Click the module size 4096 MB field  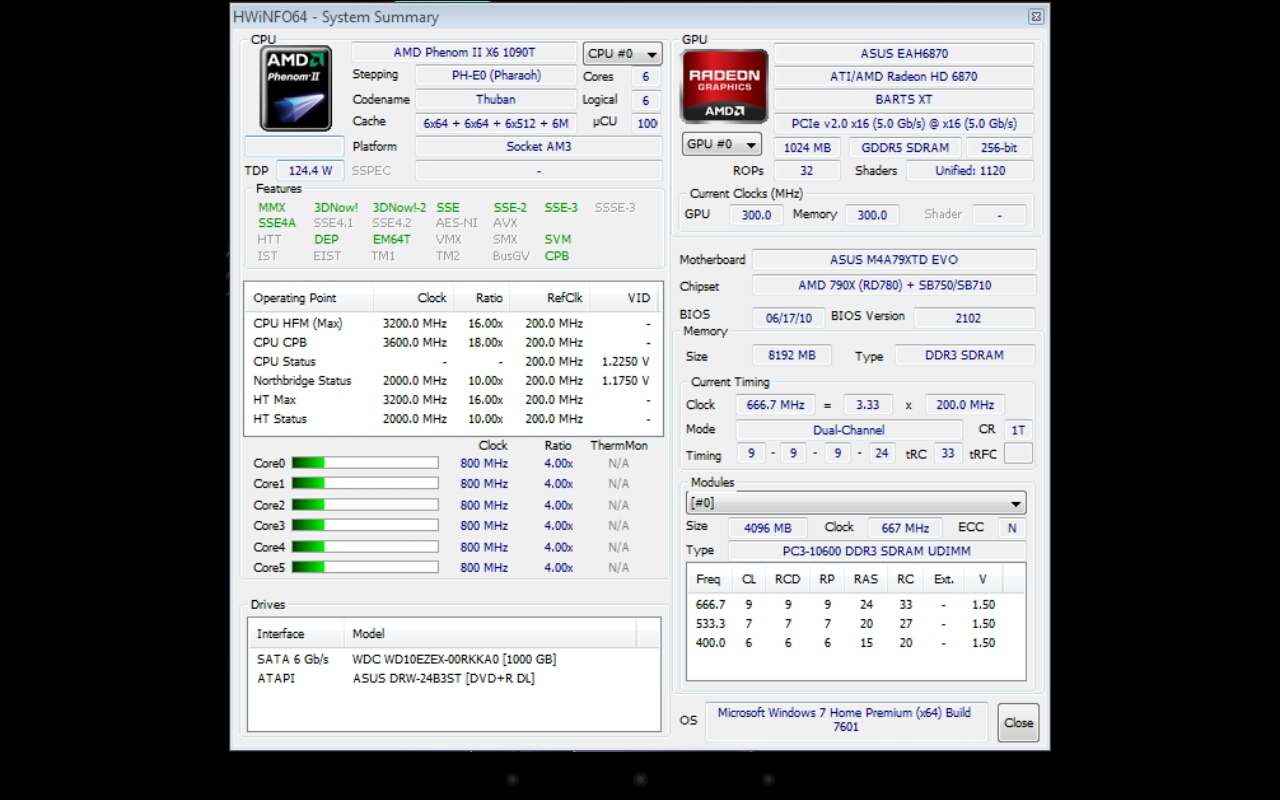click(x=768, y=528)
